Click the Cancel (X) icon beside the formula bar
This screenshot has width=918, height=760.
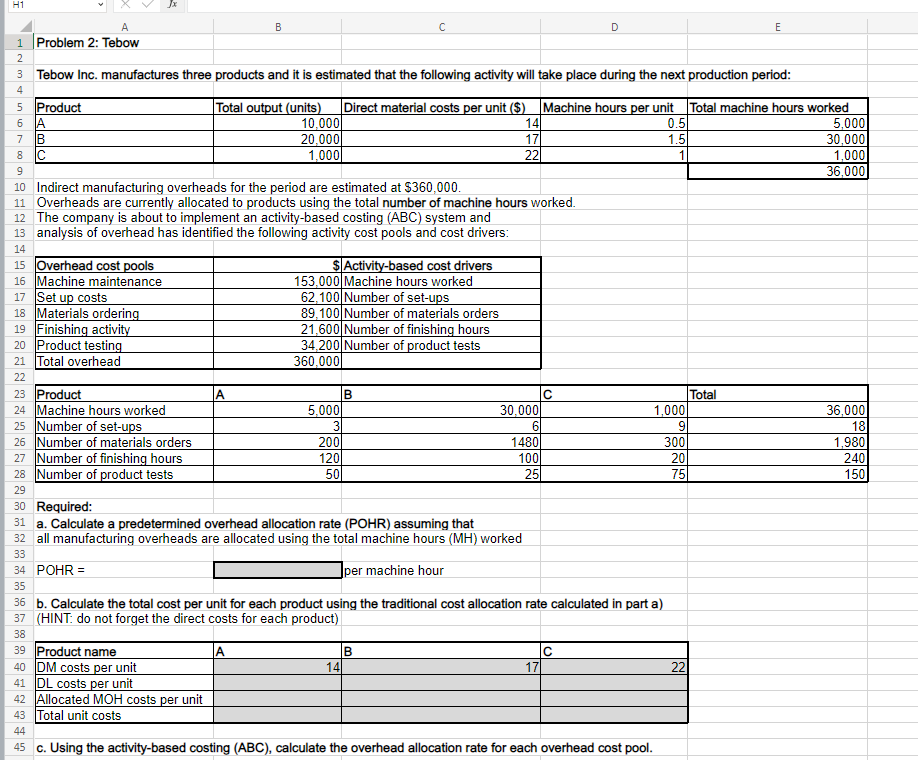(x=124, y=5)
